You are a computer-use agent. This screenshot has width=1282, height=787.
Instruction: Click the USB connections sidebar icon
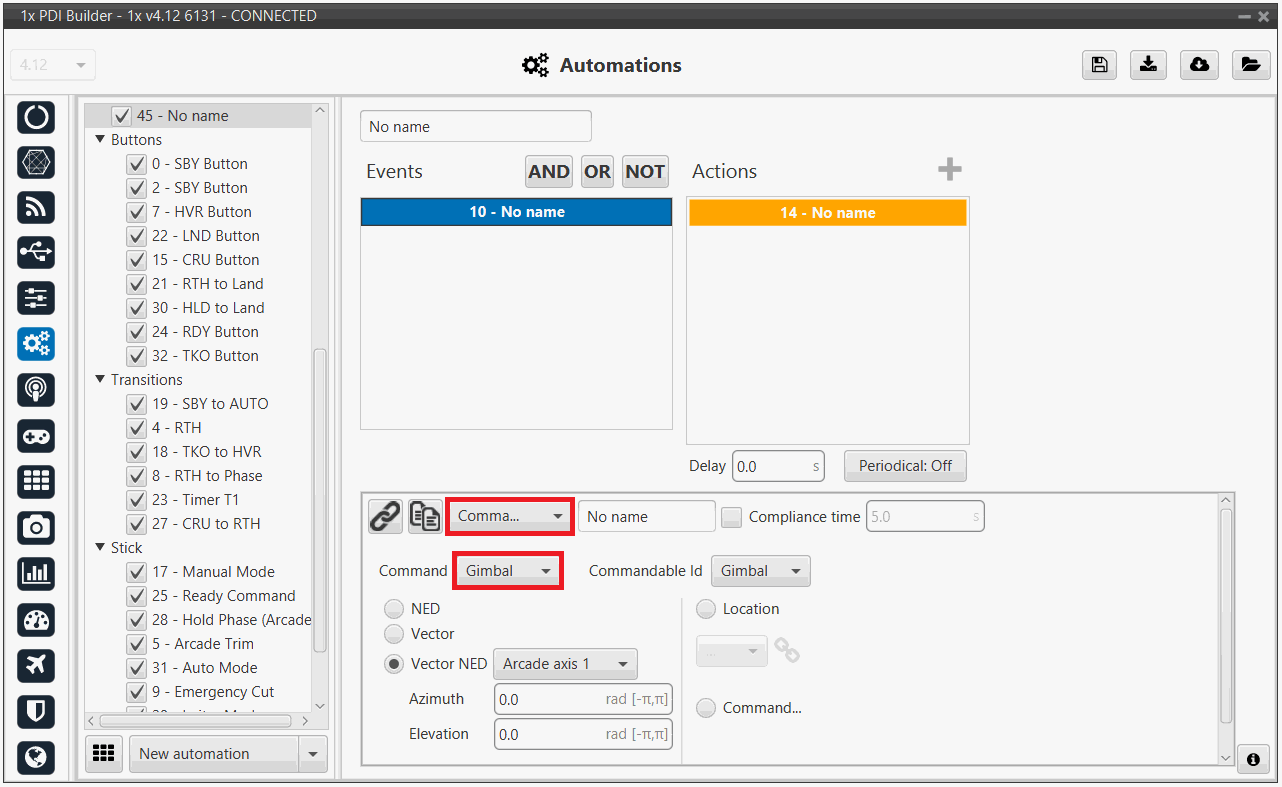36,252
